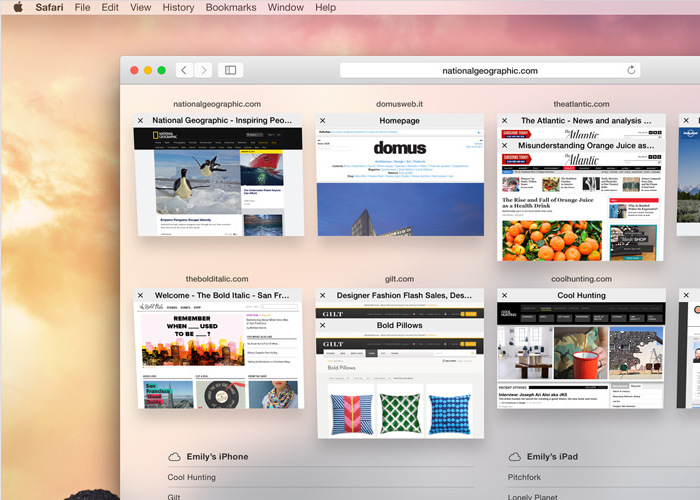The image size is (700, 500).
Task: Close the Bold Pillows tab
Action: (323, 325)
